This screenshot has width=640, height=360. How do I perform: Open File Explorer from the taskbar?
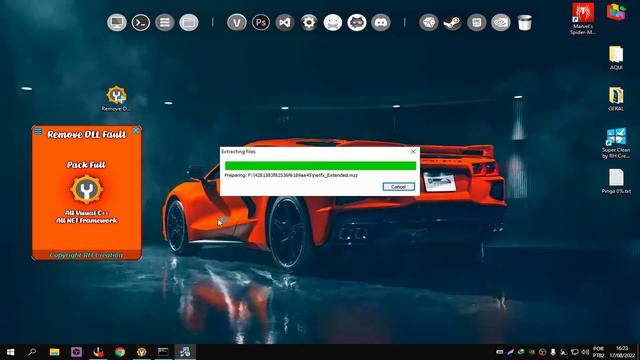click(x=54, y=352)
